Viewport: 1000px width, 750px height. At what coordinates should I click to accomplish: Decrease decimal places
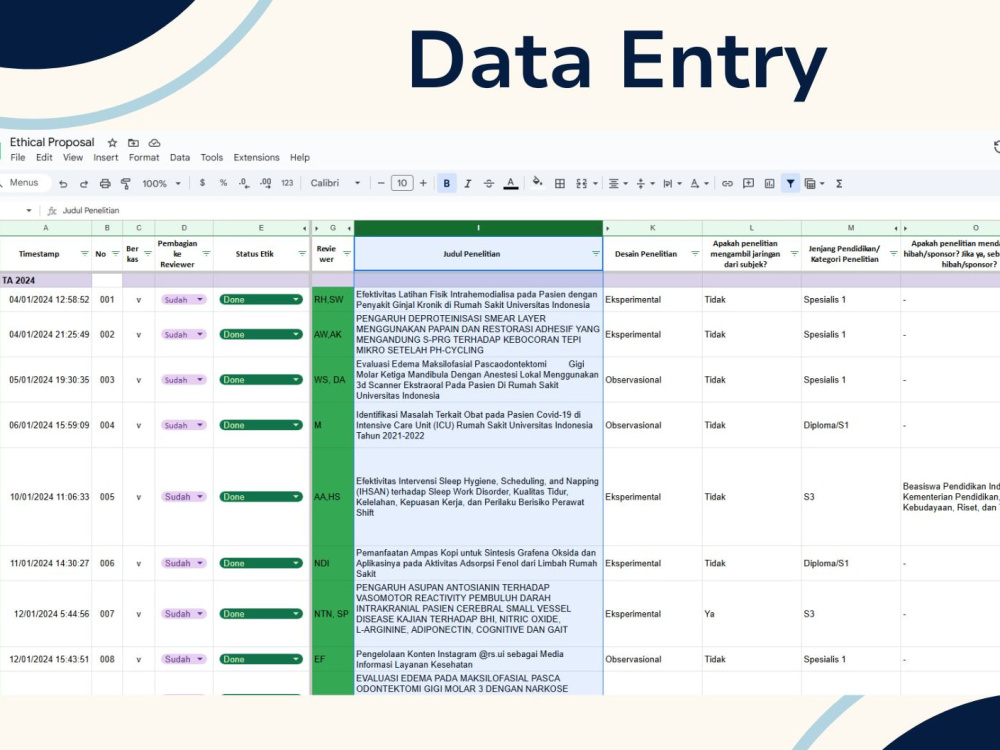click(x=244, y=183)
